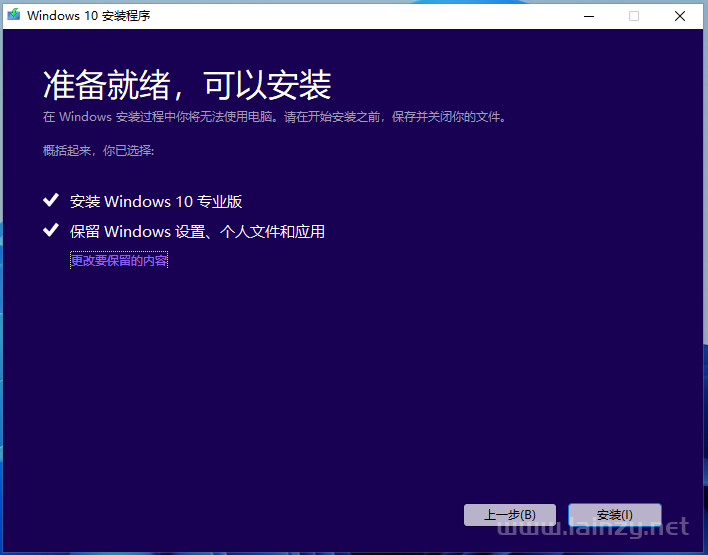Close the Windows 10 setup window
The width and height of the screenshot is (708, 555).
click(x=680, y=15)
